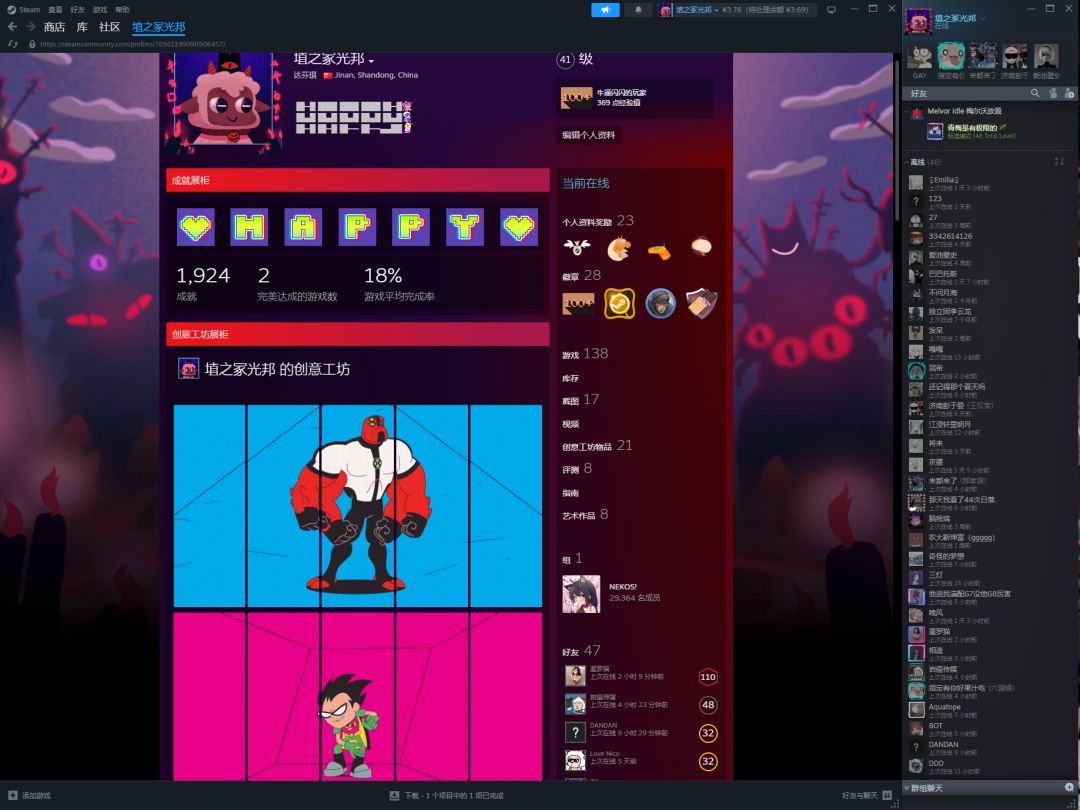Switch to Big Picture mode via monitor icon
The height and width of the screenshot is (810, 1080).
coord(831,10)
